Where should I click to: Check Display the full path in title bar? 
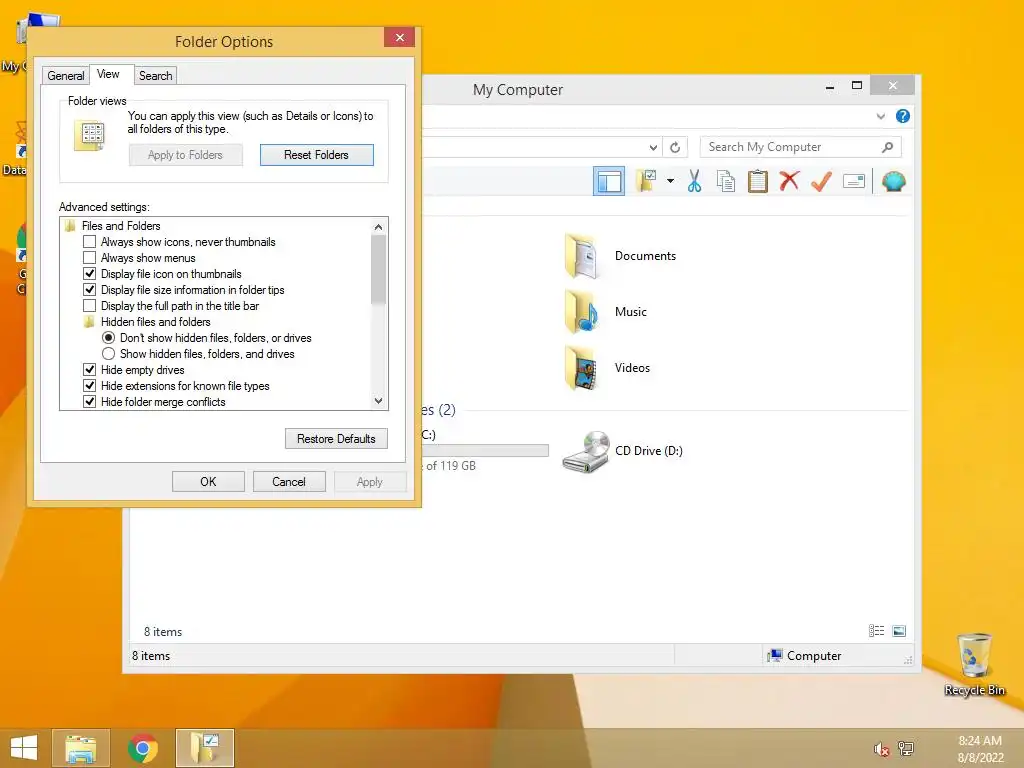89,306
